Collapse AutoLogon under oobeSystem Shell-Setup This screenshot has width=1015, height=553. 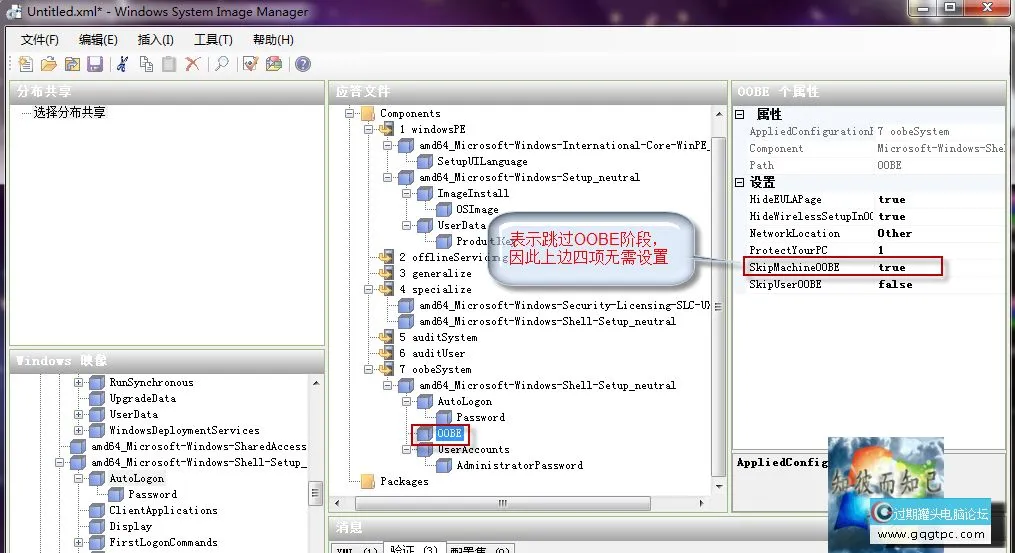pos(406,401)
